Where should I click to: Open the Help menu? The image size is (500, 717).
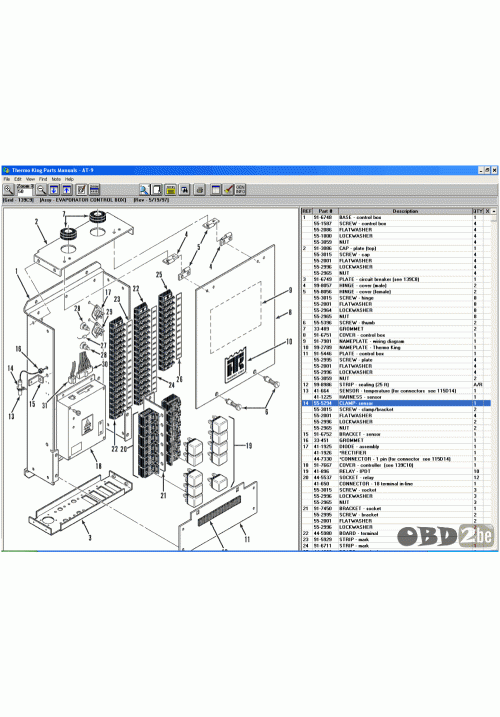69,179
